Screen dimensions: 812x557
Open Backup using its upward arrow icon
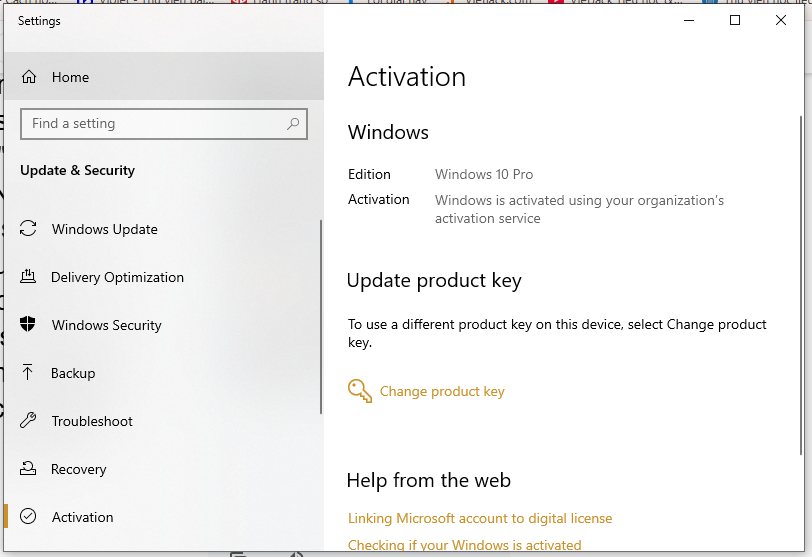[x=29, y=373]
